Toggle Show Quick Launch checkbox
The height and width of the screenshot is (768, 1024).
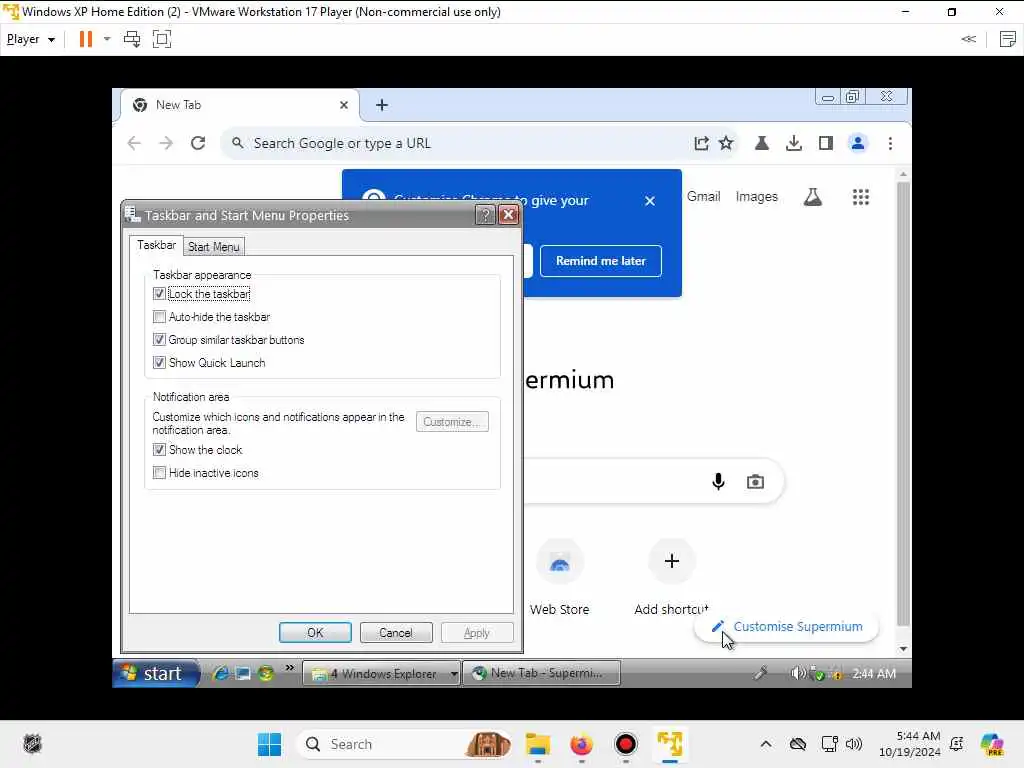159,362
